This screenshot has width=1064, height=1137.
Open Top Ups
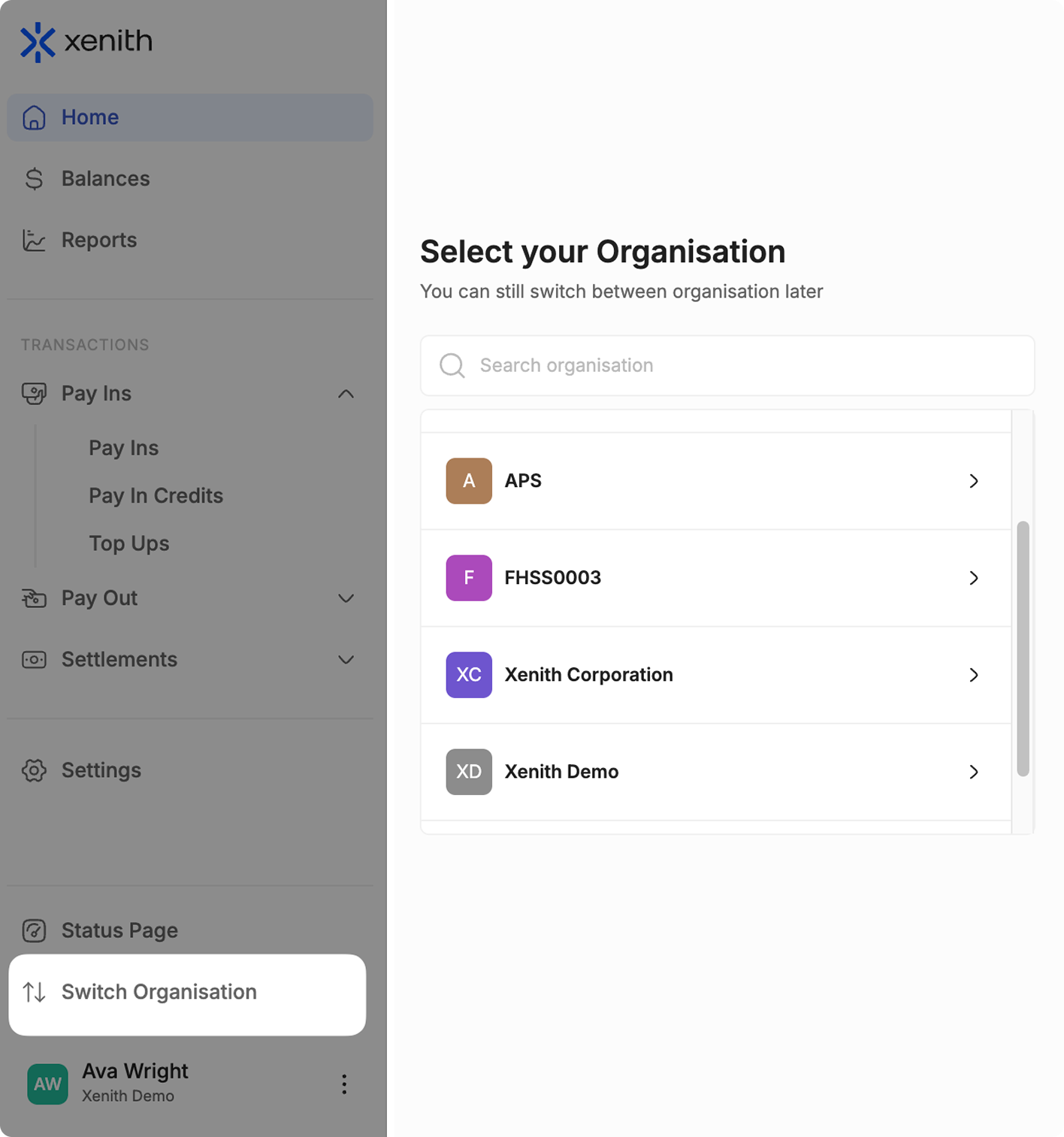[128, 543]
